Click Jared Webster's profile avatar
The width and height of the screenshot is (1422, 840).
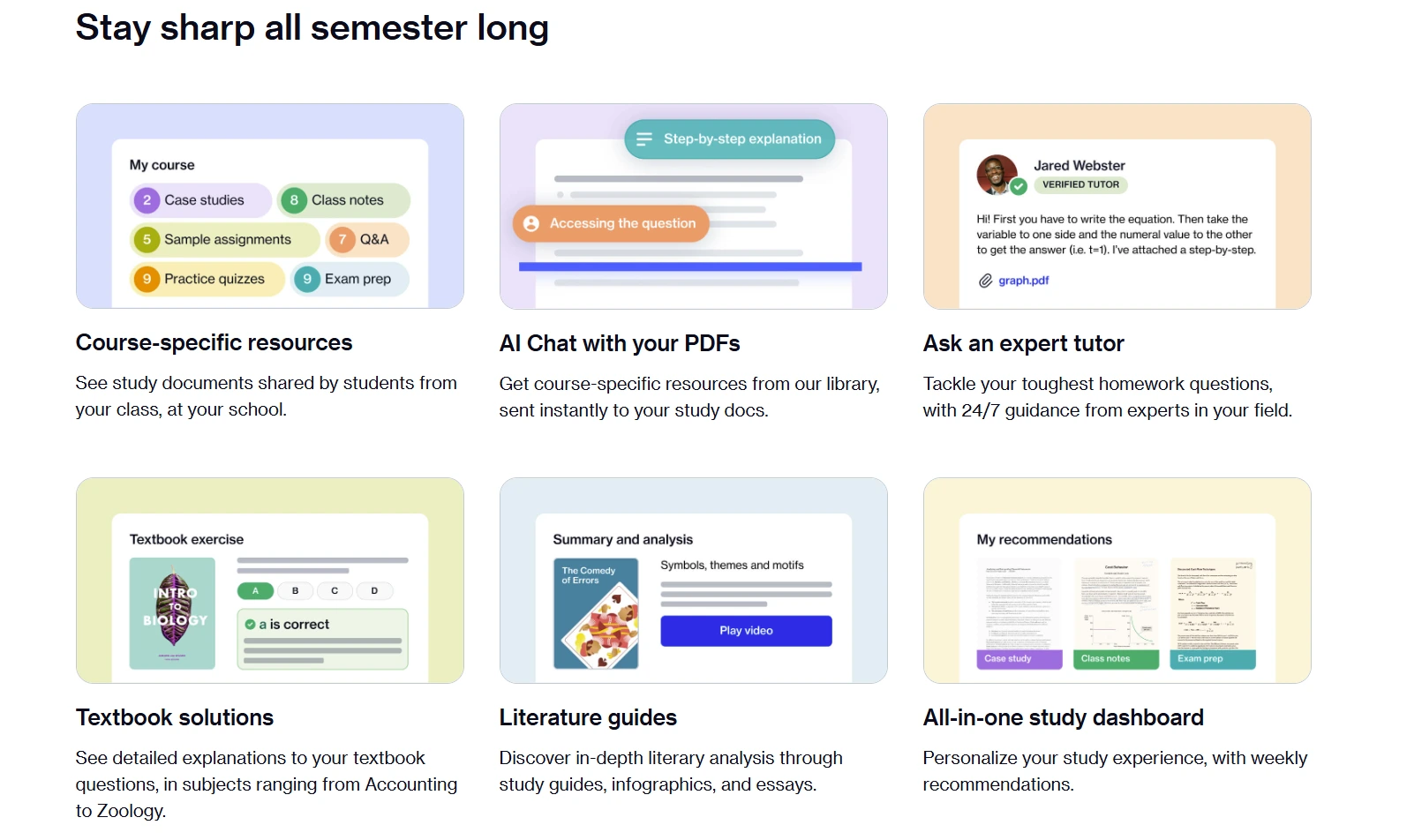point(997,173)
